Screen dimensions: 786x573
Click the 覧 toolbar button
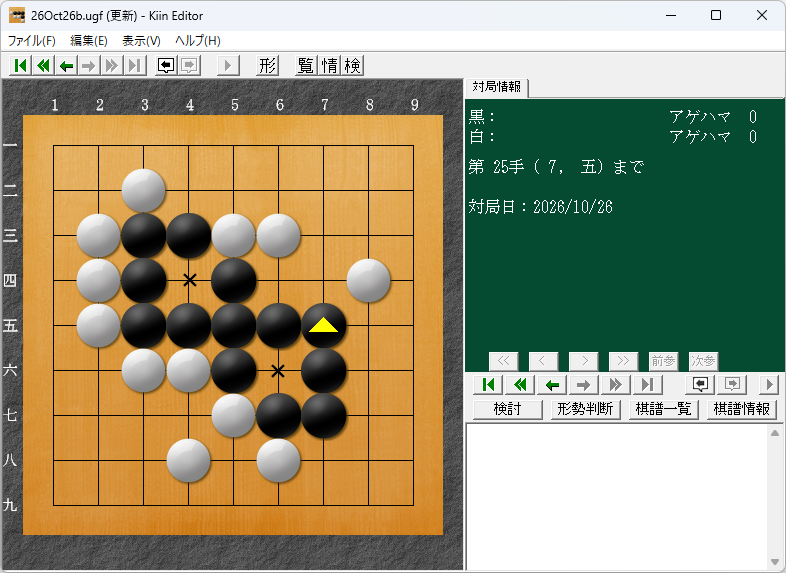(306, 65)
